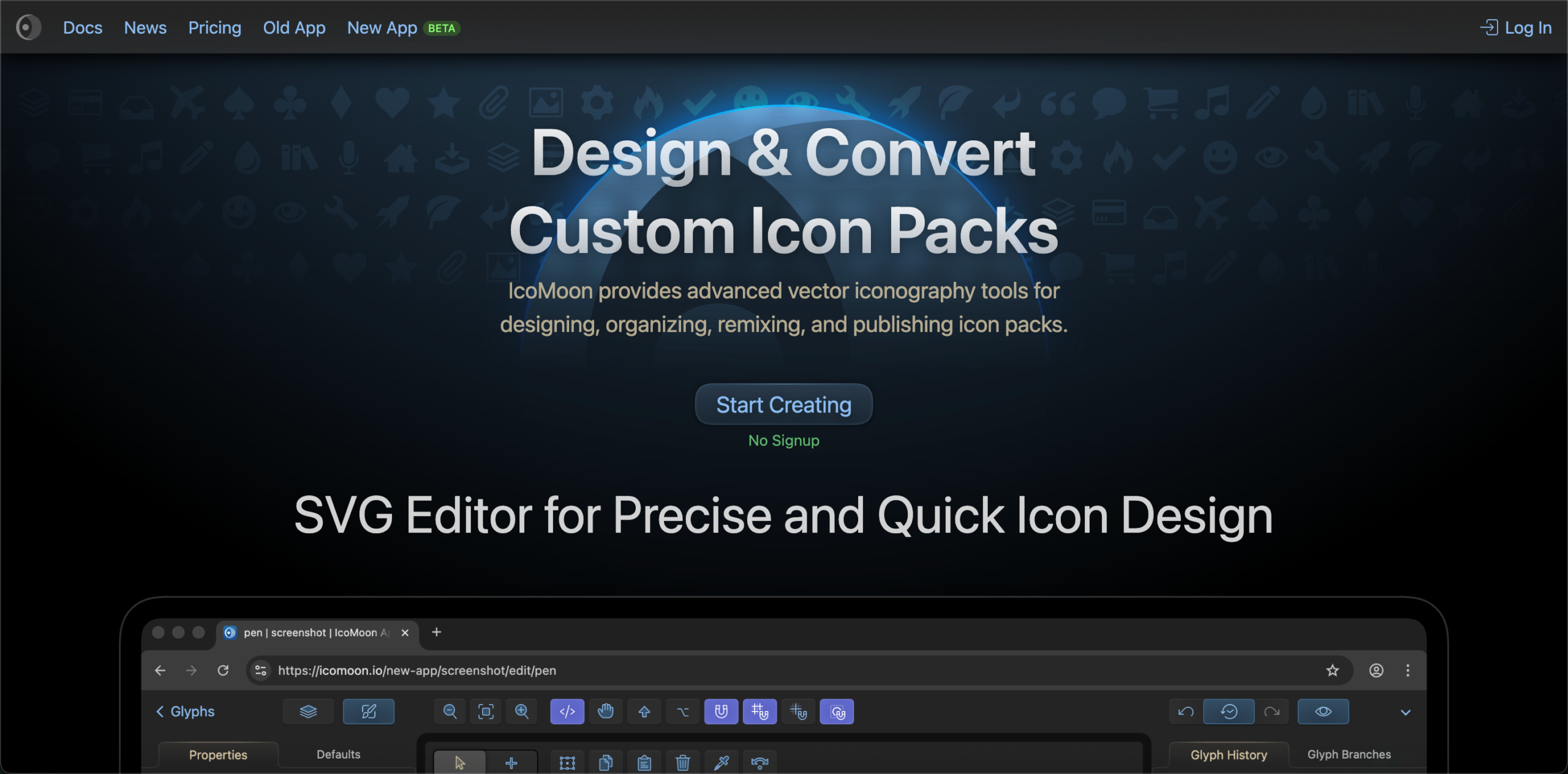Reload the page in the preview browser
This screenshot has width=1568, height=774.
pyautogui.click(x=224, y=670)
